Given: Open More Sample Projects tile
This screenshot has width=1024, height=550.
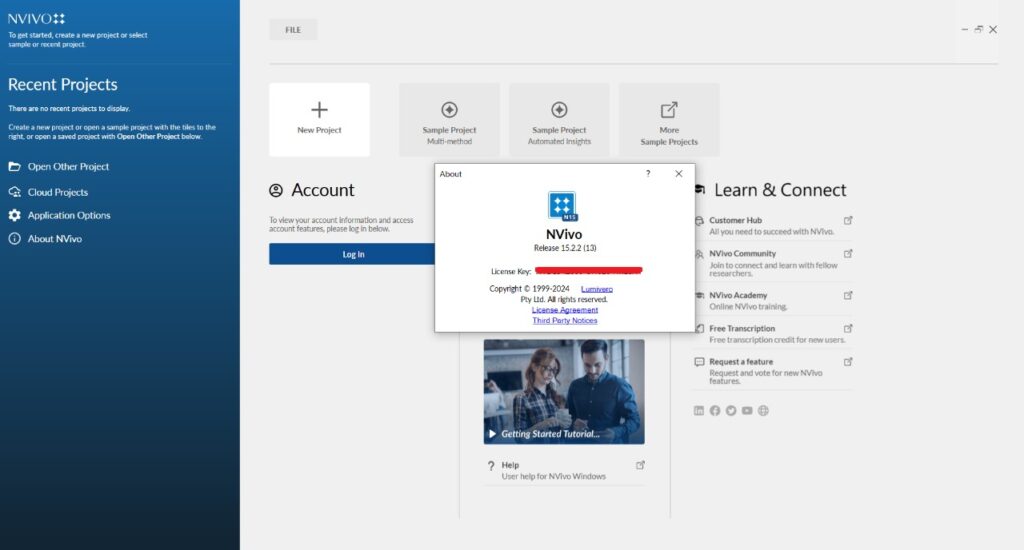Looking at the screenshot, I should click(669, 119).
